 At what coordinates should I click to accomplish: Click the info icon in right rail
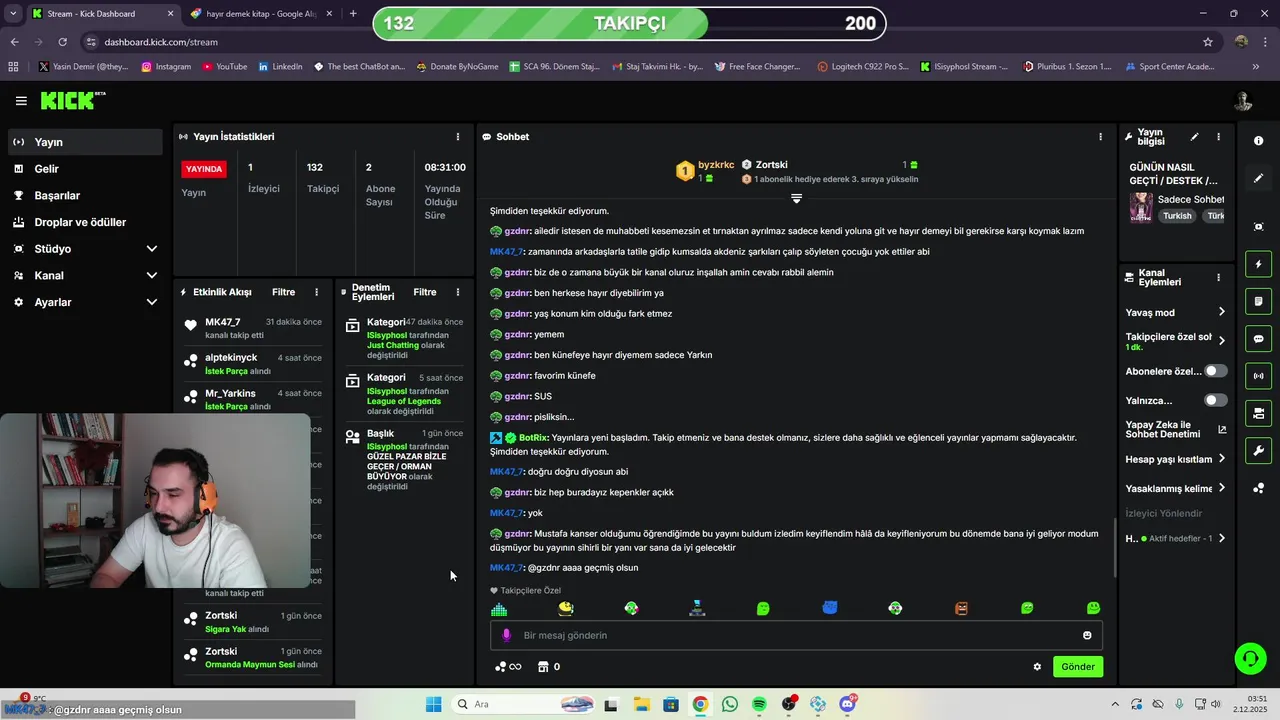(1258, 141)
